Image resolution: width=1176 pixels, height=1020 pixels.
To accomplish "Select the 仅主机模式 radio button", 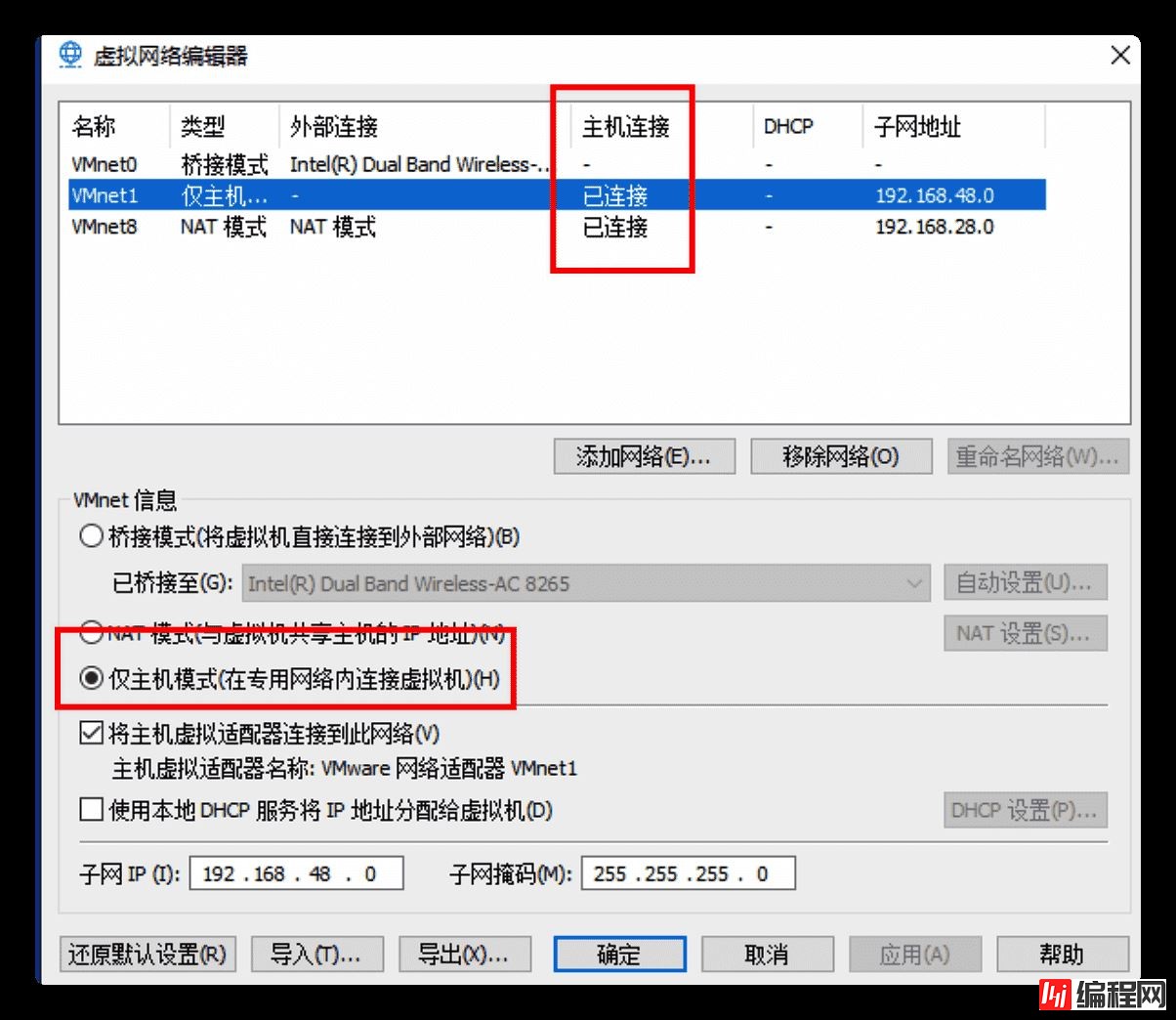I will [x=91, y=677].
